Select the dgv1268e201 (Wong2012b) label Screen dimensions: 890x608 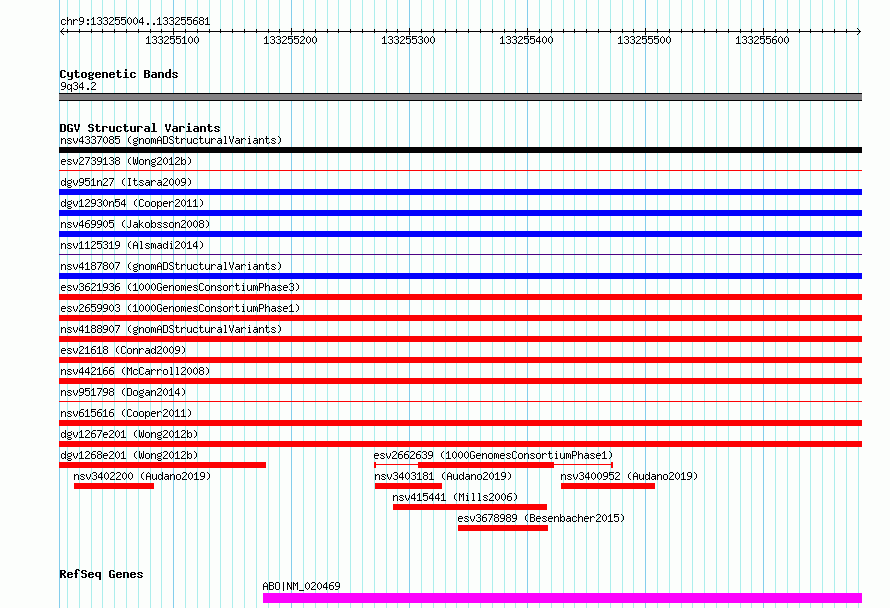129,455
